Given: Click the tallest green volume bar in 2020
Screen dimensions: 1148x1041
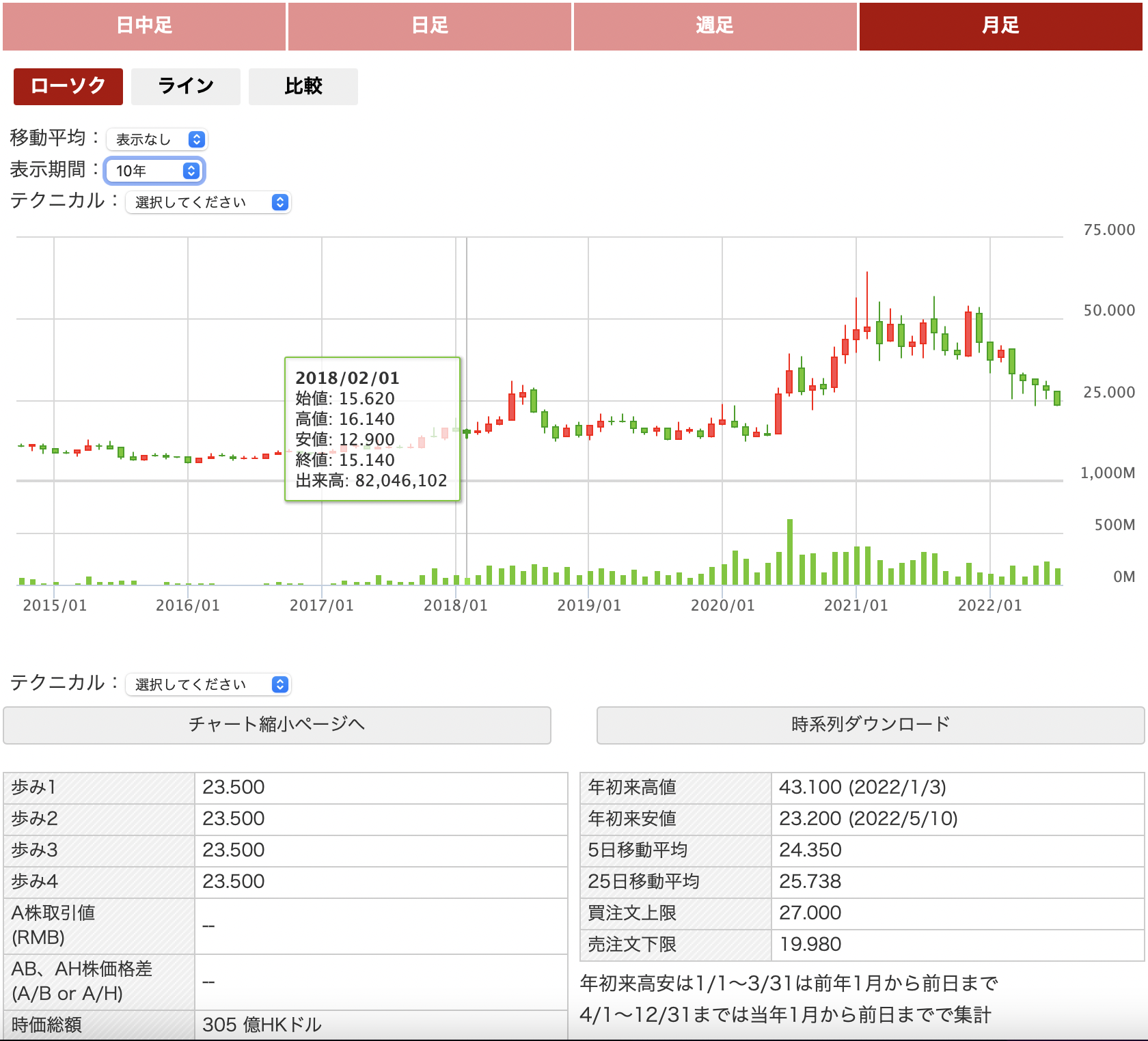Looking at the screenshot, I should (790, 552).
